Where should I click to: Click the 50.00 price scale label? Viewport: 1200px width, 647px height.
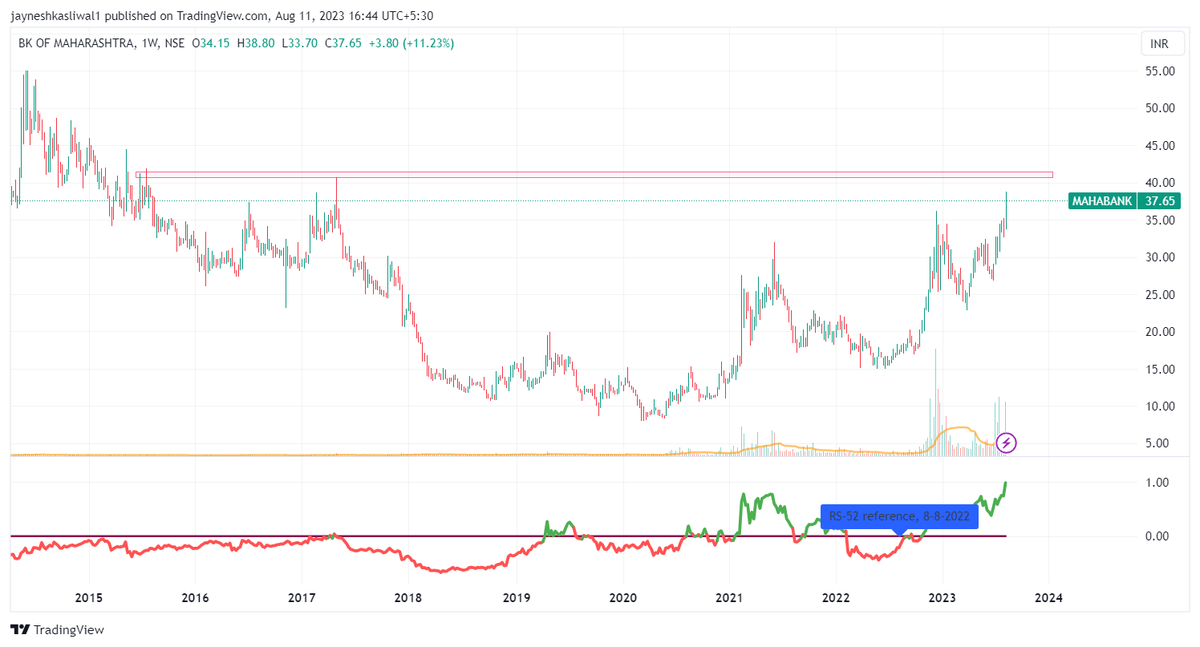[1160, 108]
